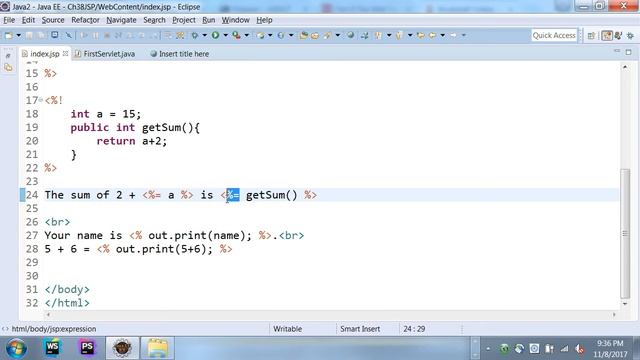Image resolution: width=640 pixels, height=360 pixels.
Task: Click the Open Perspective icon
Action: 591,36
